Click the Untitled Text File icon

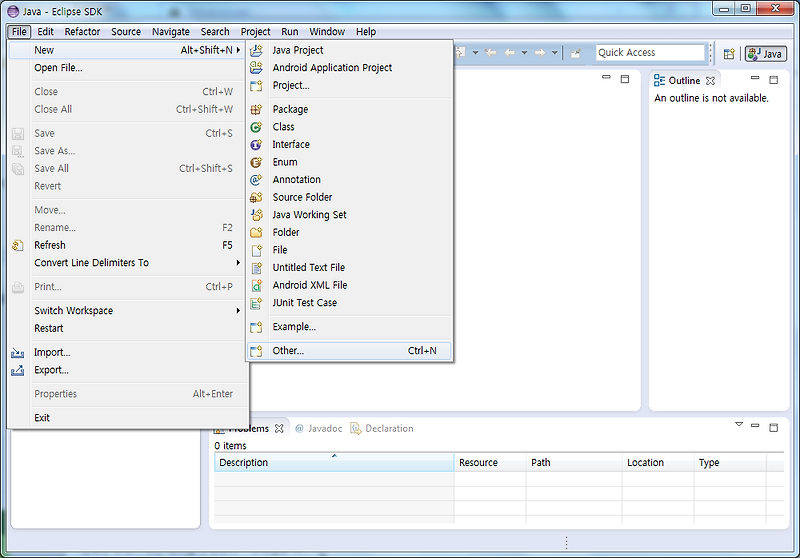pyautogui.click(x=256, y=268)
